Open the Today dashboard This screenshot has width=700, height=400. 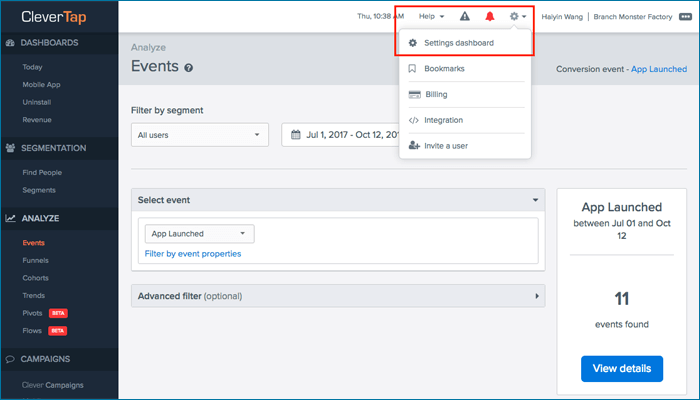coord(33,67)
